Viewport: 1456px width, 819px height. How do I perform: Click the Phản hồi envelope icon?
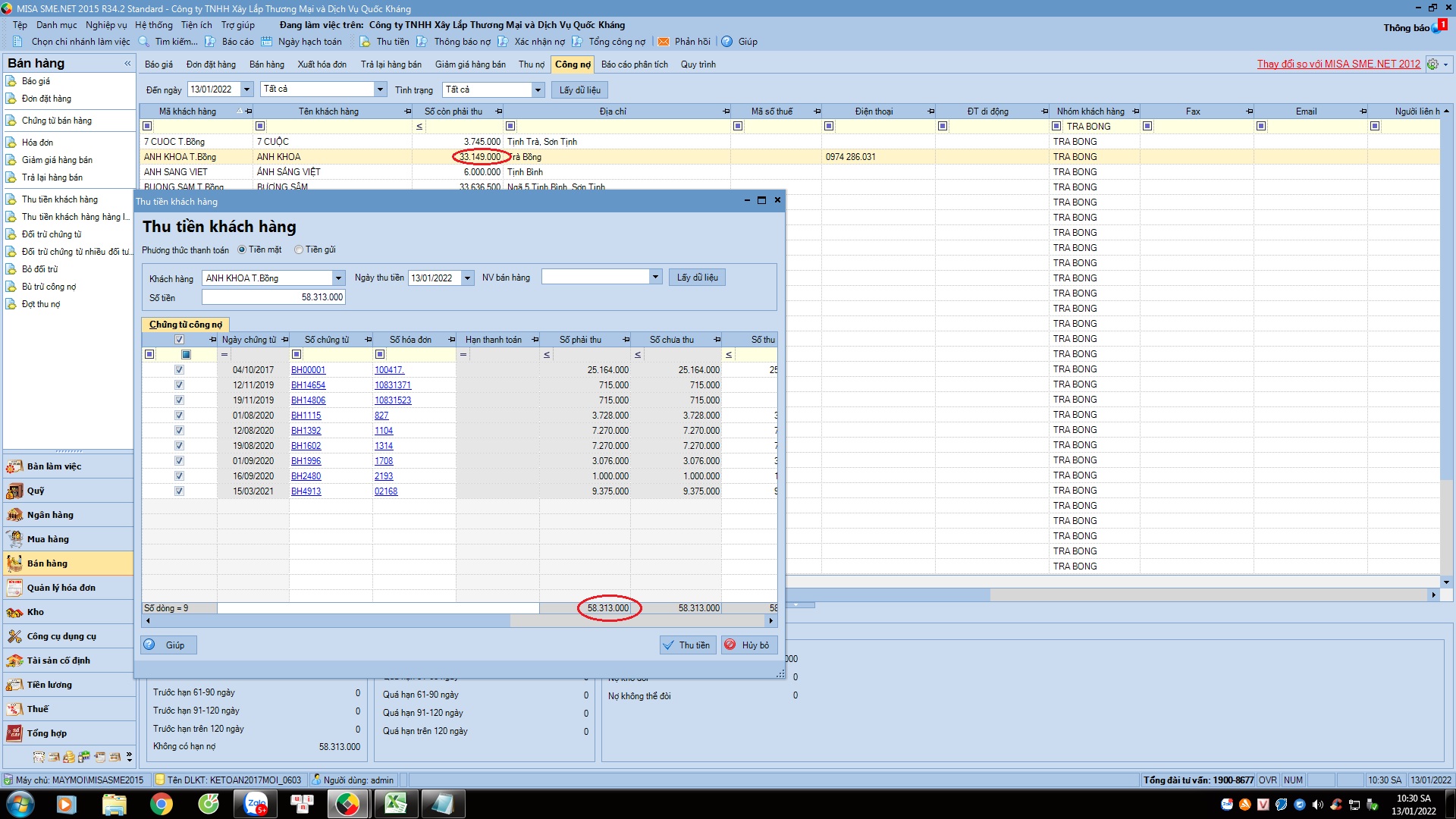(x=663, y=42)
